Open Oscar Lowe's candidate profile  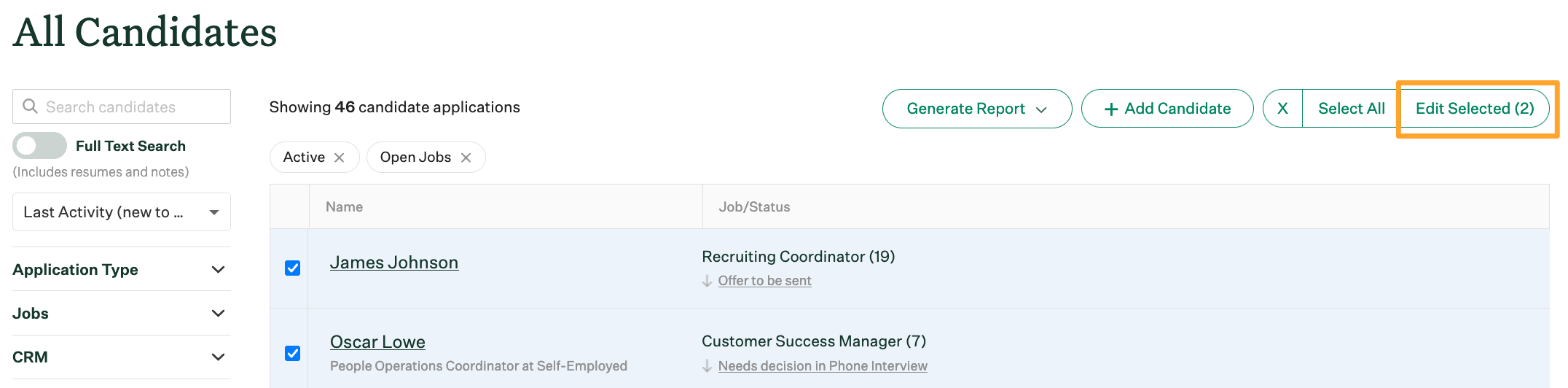tap(377, 342)
